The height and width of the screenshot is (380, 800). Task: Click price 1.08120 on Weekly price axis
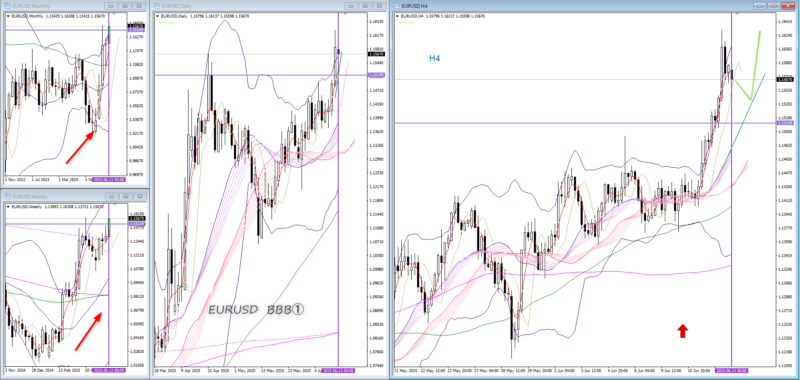[x=136, y=296]
